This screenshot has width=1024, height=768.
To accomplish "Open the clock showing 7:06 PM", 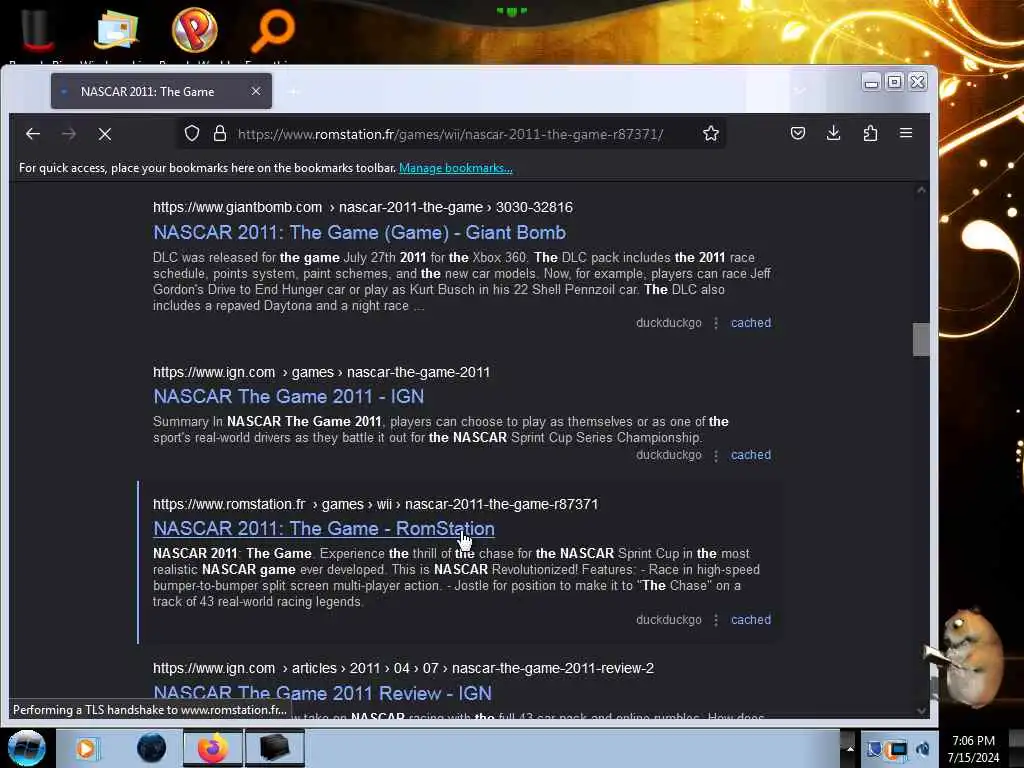I will point(973,749).
